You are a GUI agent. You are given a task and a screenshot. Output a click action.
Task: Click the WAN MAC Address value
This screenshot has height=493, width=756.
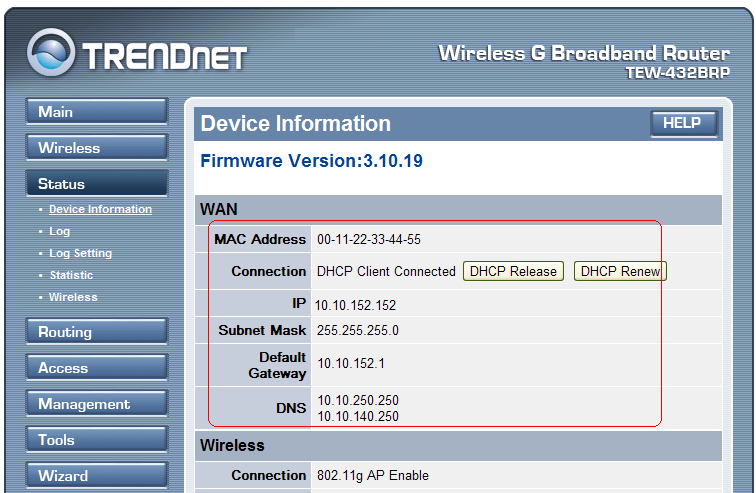(x=369, y=240)
